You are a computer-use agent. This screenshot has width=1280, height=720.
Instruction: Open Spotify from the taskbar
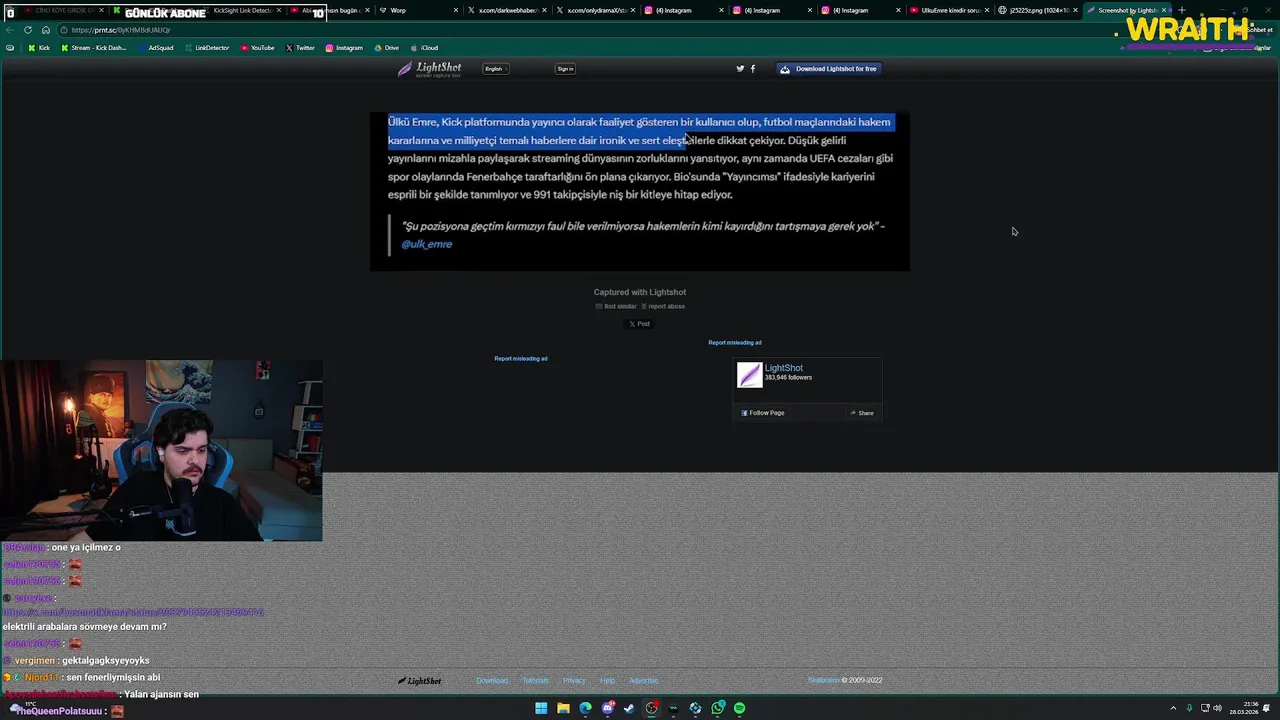coord(739,708)
